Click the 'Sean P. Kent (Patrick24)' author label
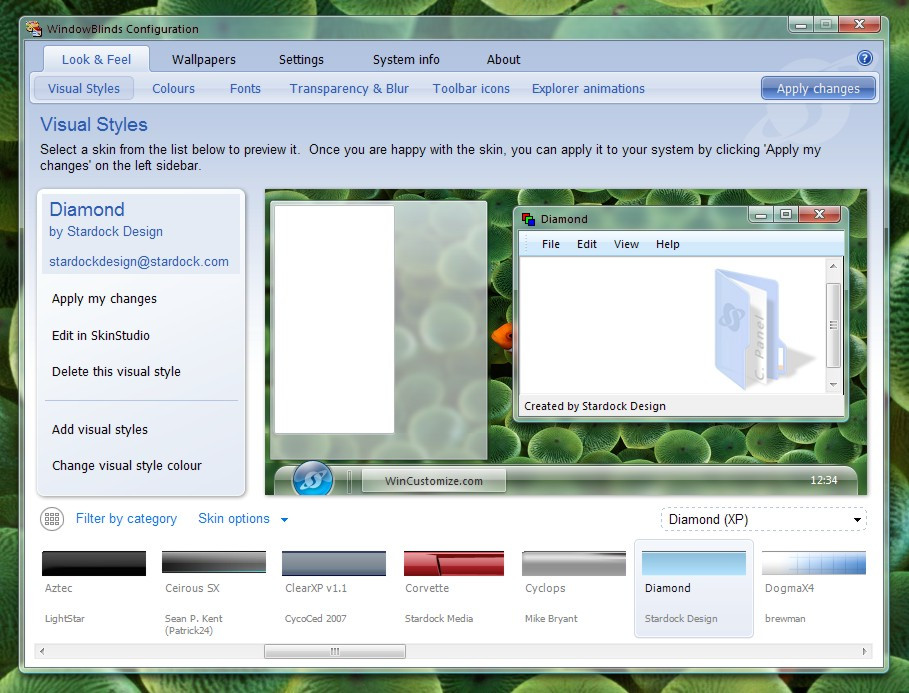Screen dimensions: 909x693 click(x=193, y=624)
